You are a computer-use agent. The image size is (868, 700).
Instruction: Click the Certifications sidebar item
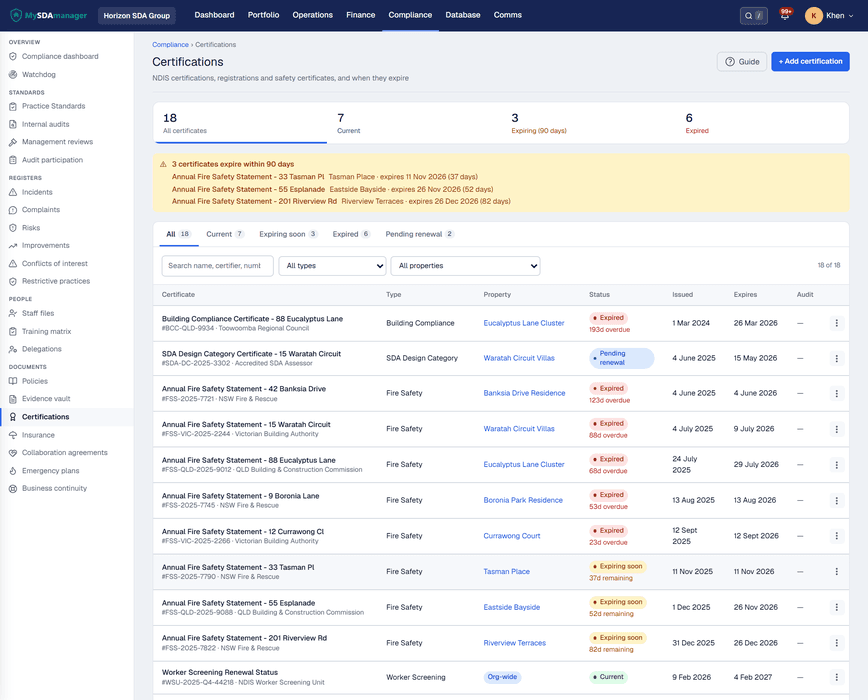(x=67, y=417)
